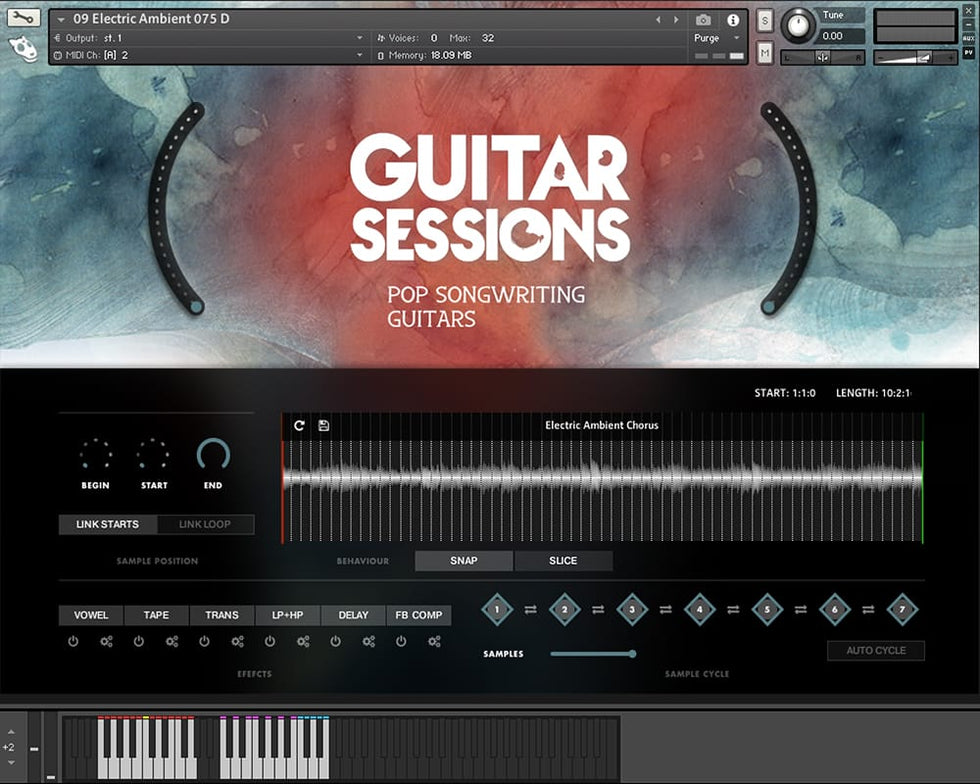Click the Solo 'S' button
The width and height of the screenshot is (980, 784).
pos(765,21)
